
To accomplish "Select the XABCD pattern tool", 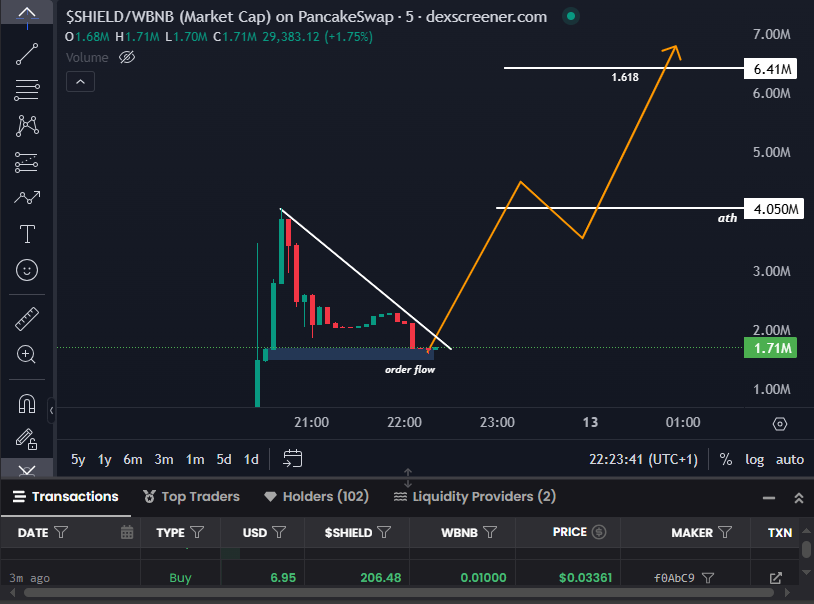I will coord(27,126).
